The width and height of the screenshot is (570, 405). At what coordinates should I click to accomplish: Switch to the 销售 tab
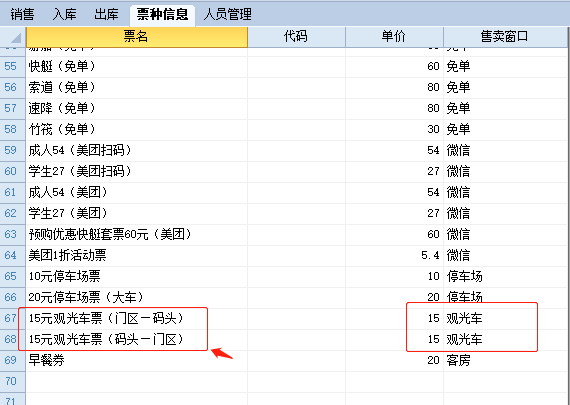[22, 15]
